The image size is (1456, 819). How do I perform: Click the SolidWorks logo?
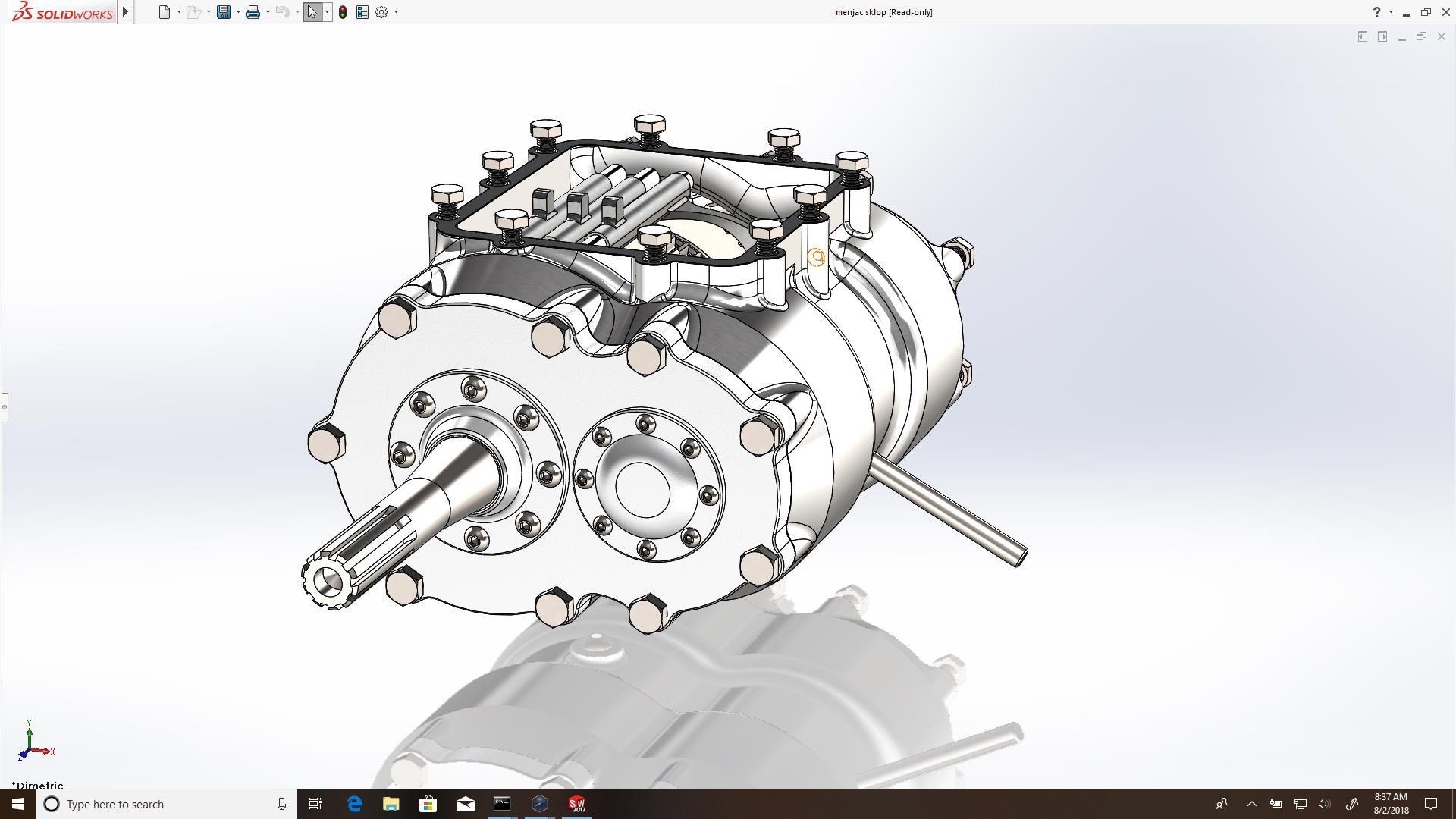(x=64, y=12)
